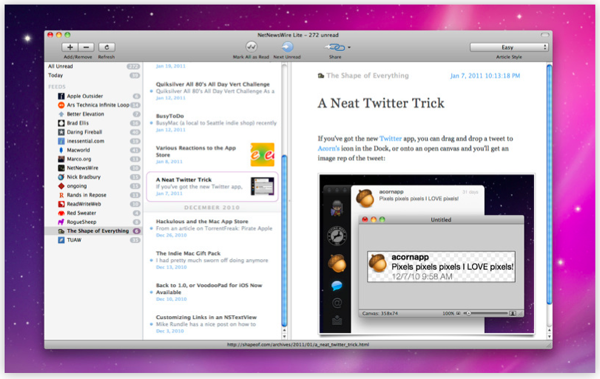Click the Mark All as Read icon
Image resolution: width=600 pixels, height=379 pixels.
pos(251,47)
